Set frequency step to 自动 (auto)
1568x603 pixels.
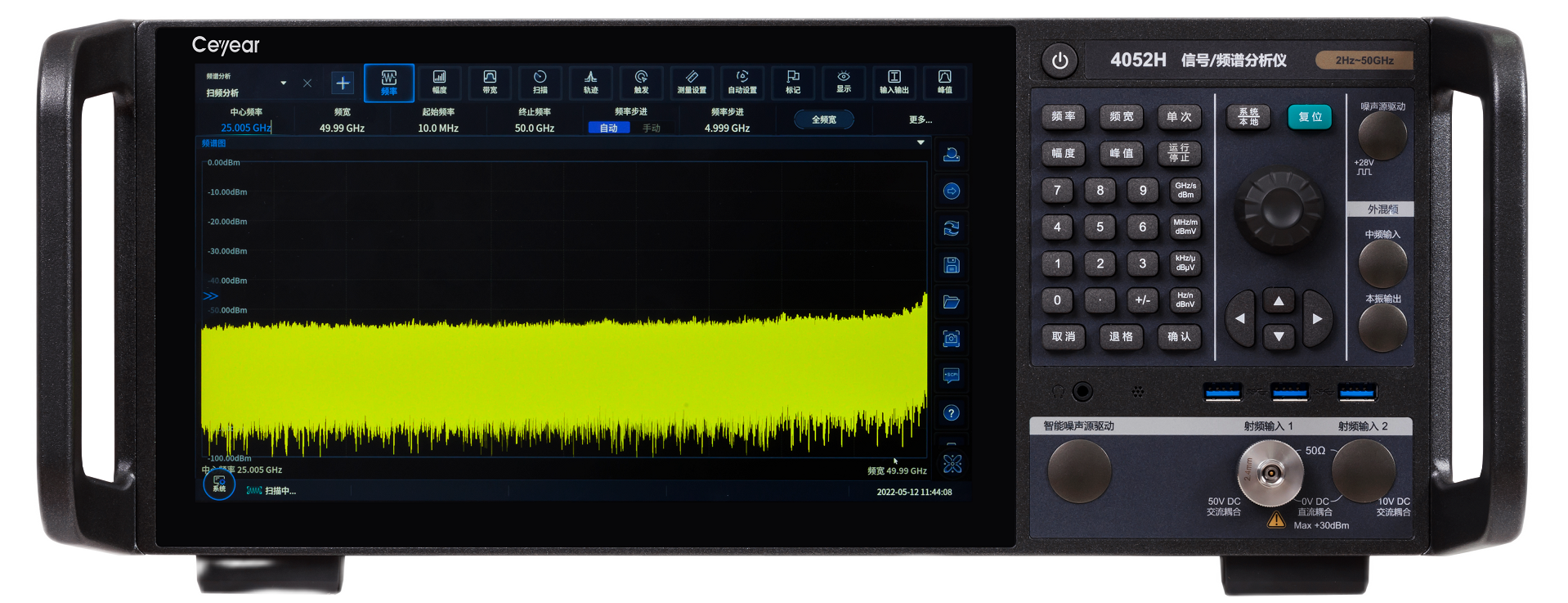click(x=608, y=128)
